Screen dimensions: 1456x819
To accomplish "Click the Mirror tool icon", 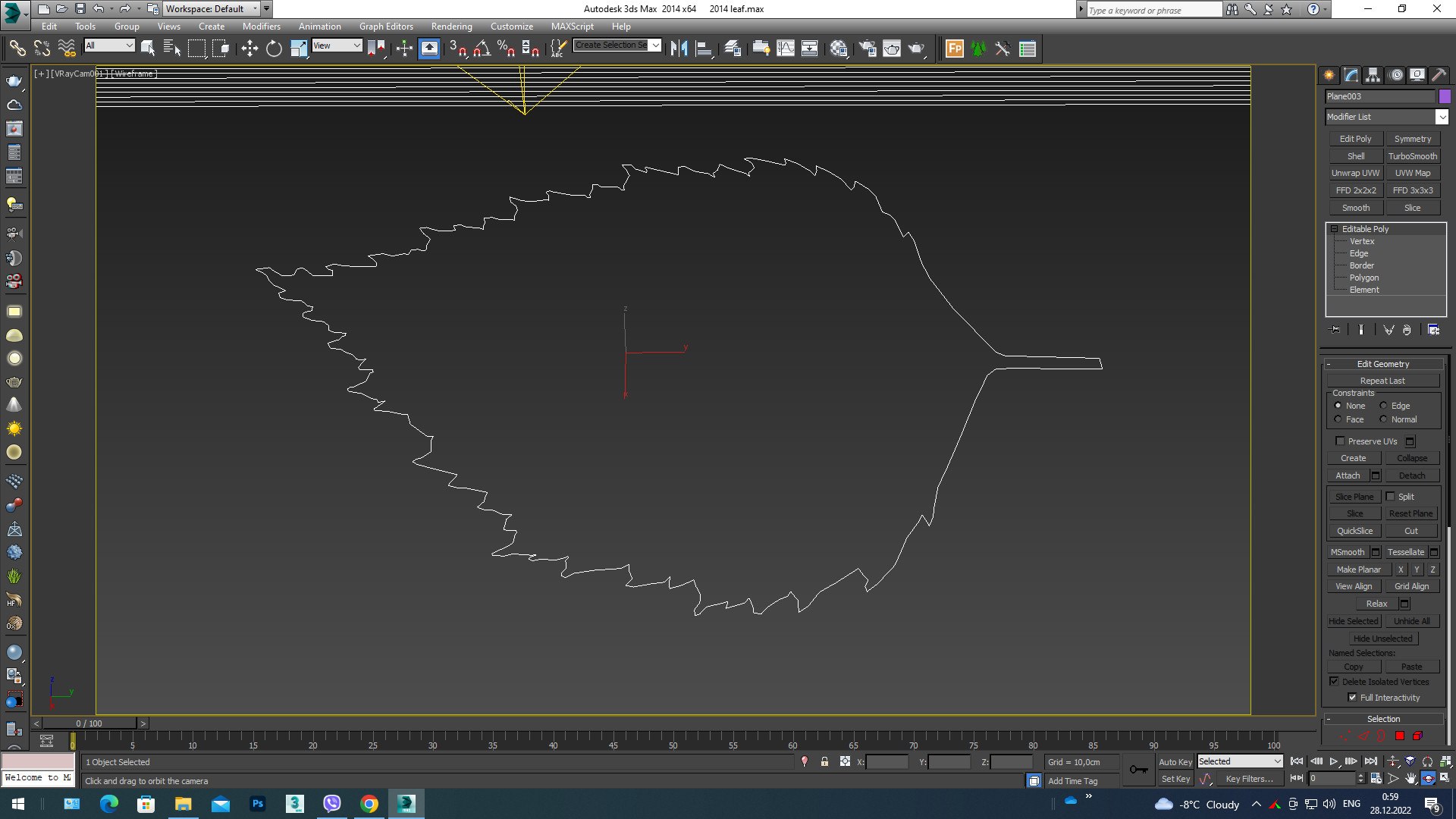I will coord(679,49).
